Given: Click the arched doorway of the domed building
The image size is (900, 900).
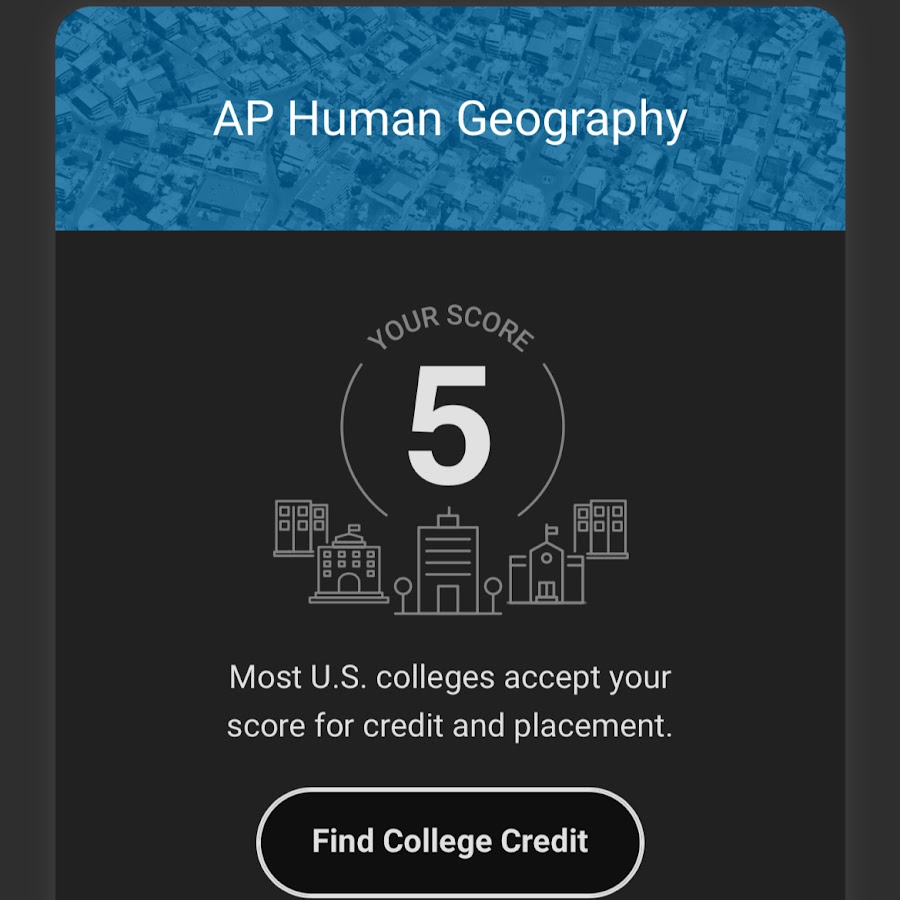Looking at the screenshot, I should 349,582.
